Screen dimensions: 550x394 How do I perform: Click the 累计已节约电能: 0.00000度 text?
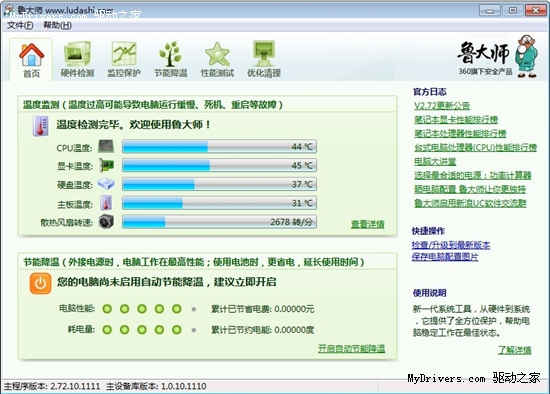click(x=262, y=330)
